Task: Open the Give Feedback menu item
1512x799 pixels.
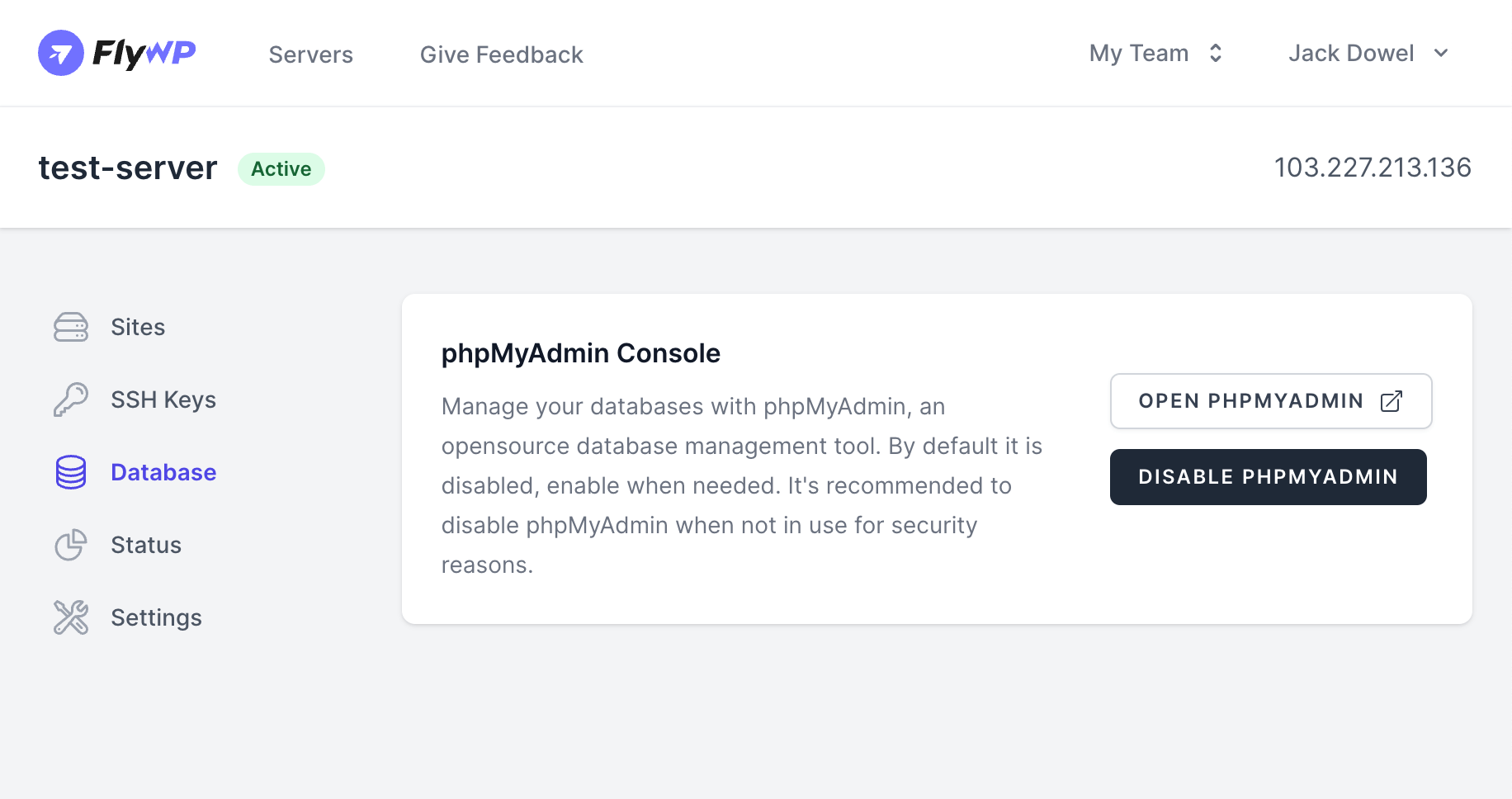Action: (501, 54)
